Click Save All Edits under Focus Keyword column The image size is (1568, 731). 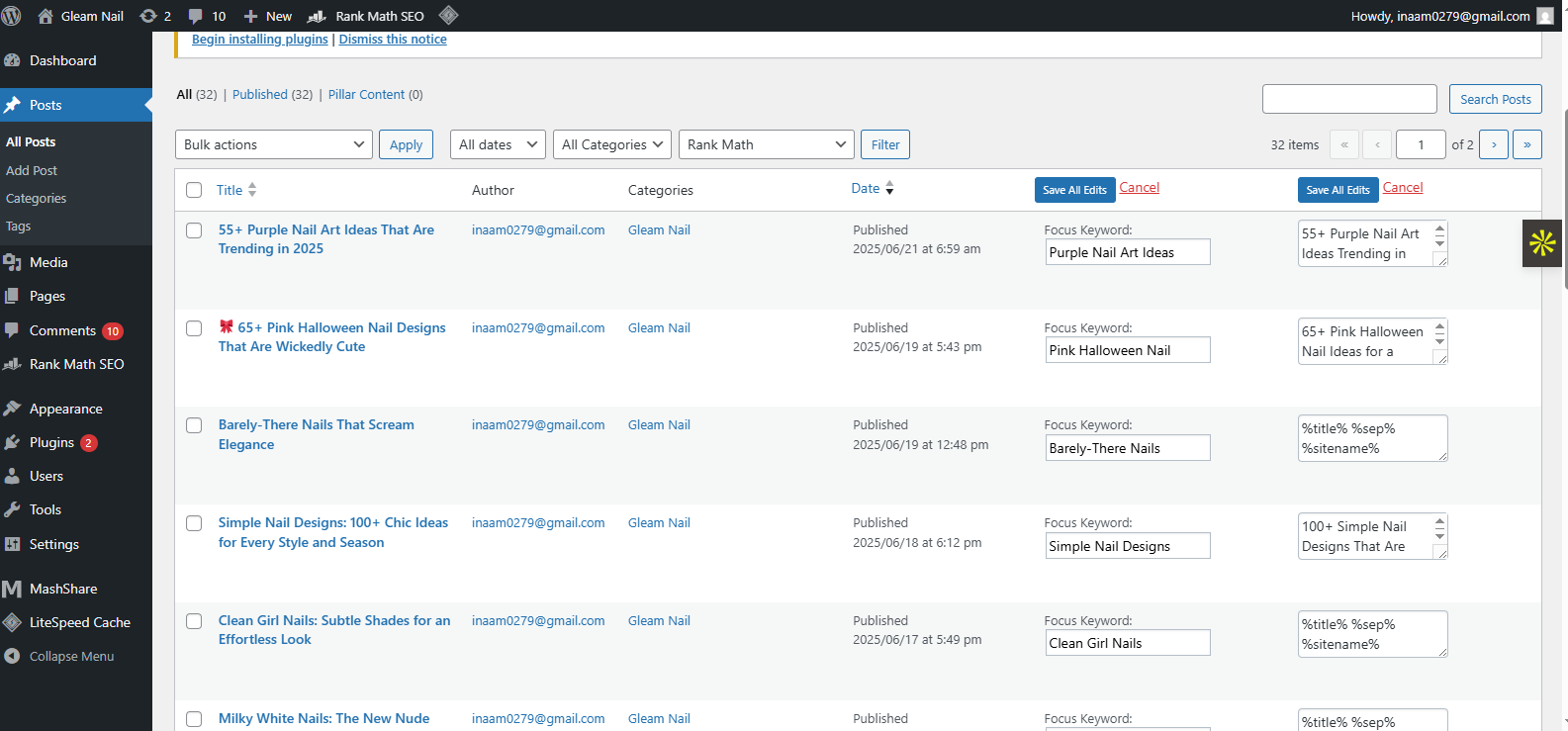[1075, 190]
